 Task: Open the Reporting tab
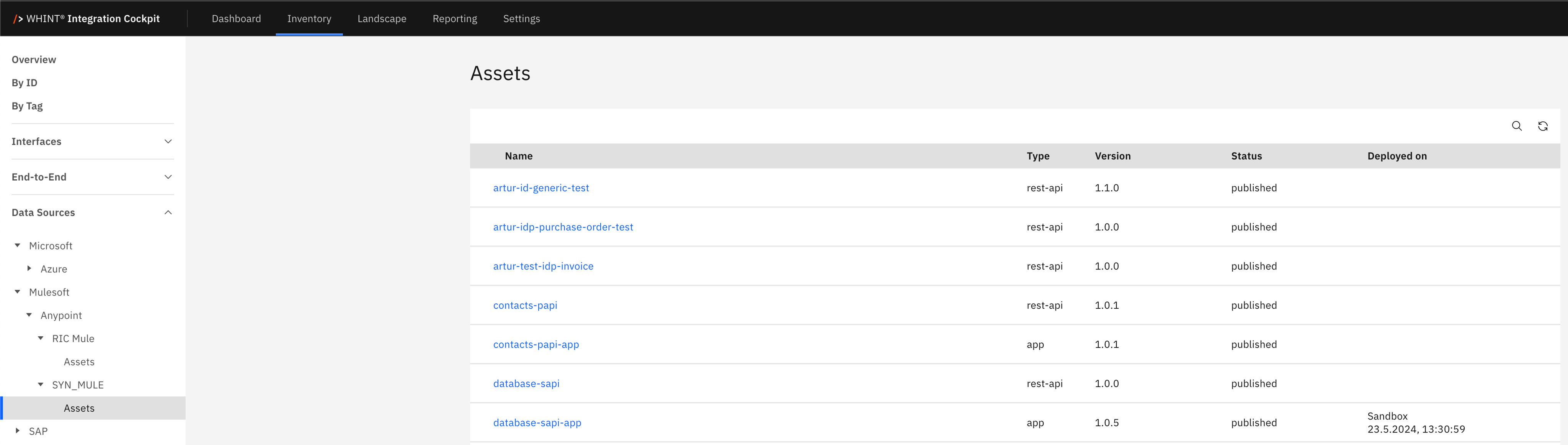click(x=455, y=19)
